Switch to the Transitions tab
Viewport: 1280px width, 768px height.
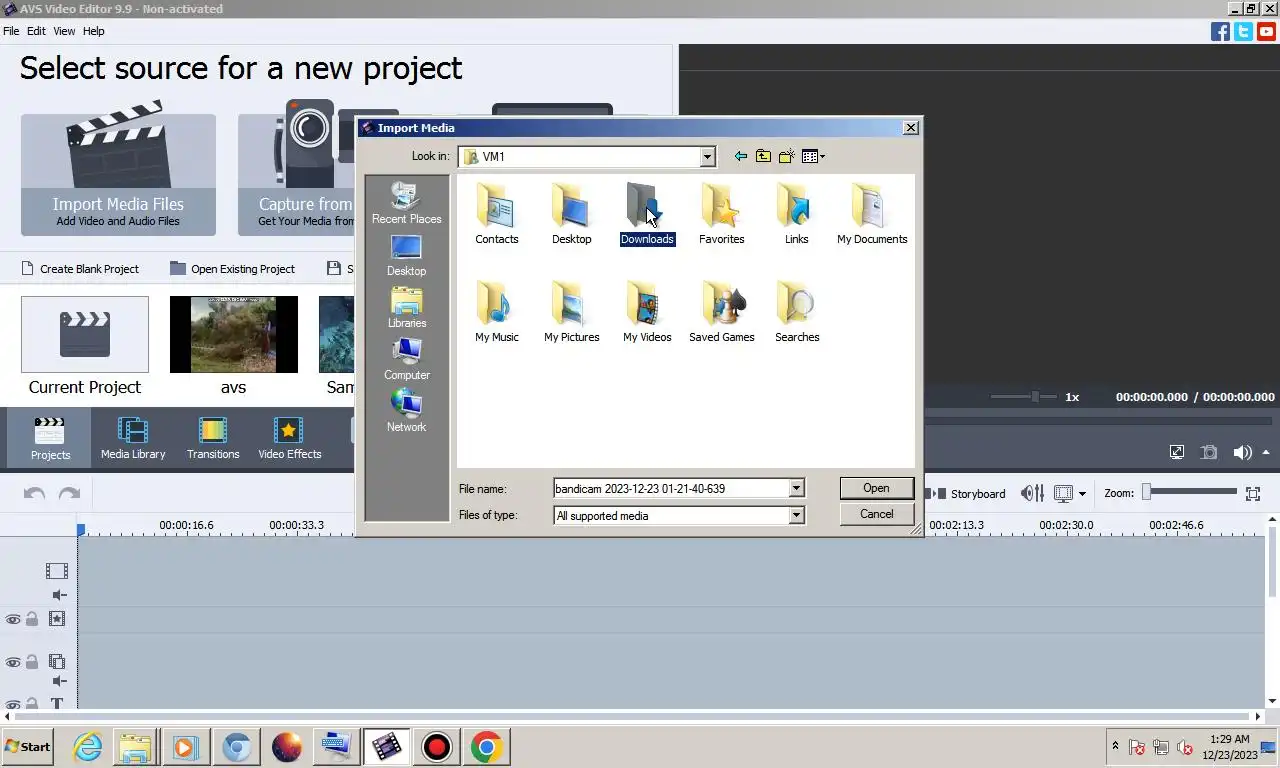pyautogui.click(x=213, y=438)
